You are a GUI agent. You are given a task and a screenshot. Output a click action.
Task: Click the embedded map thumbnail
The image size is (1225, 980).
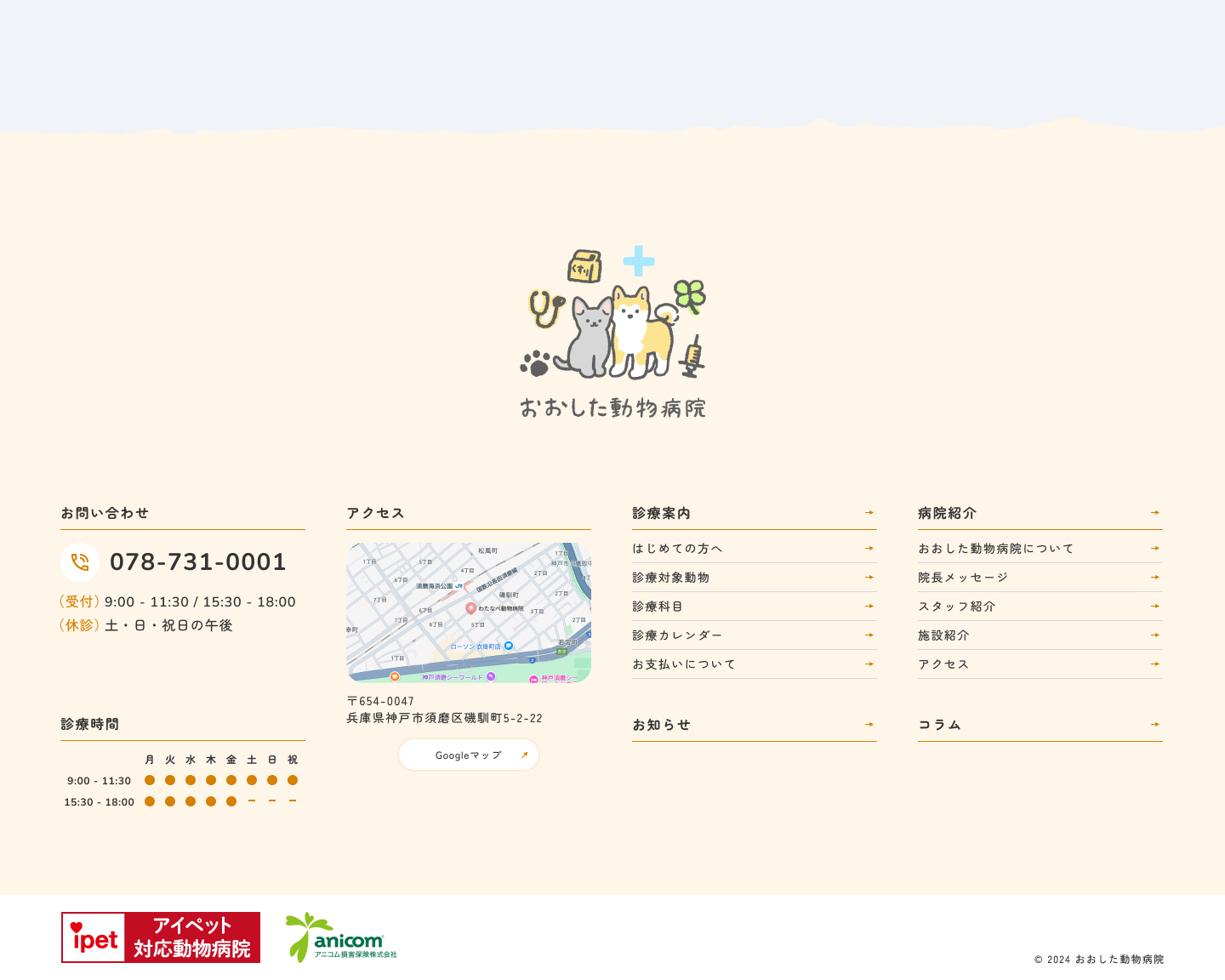click(469, 612)
